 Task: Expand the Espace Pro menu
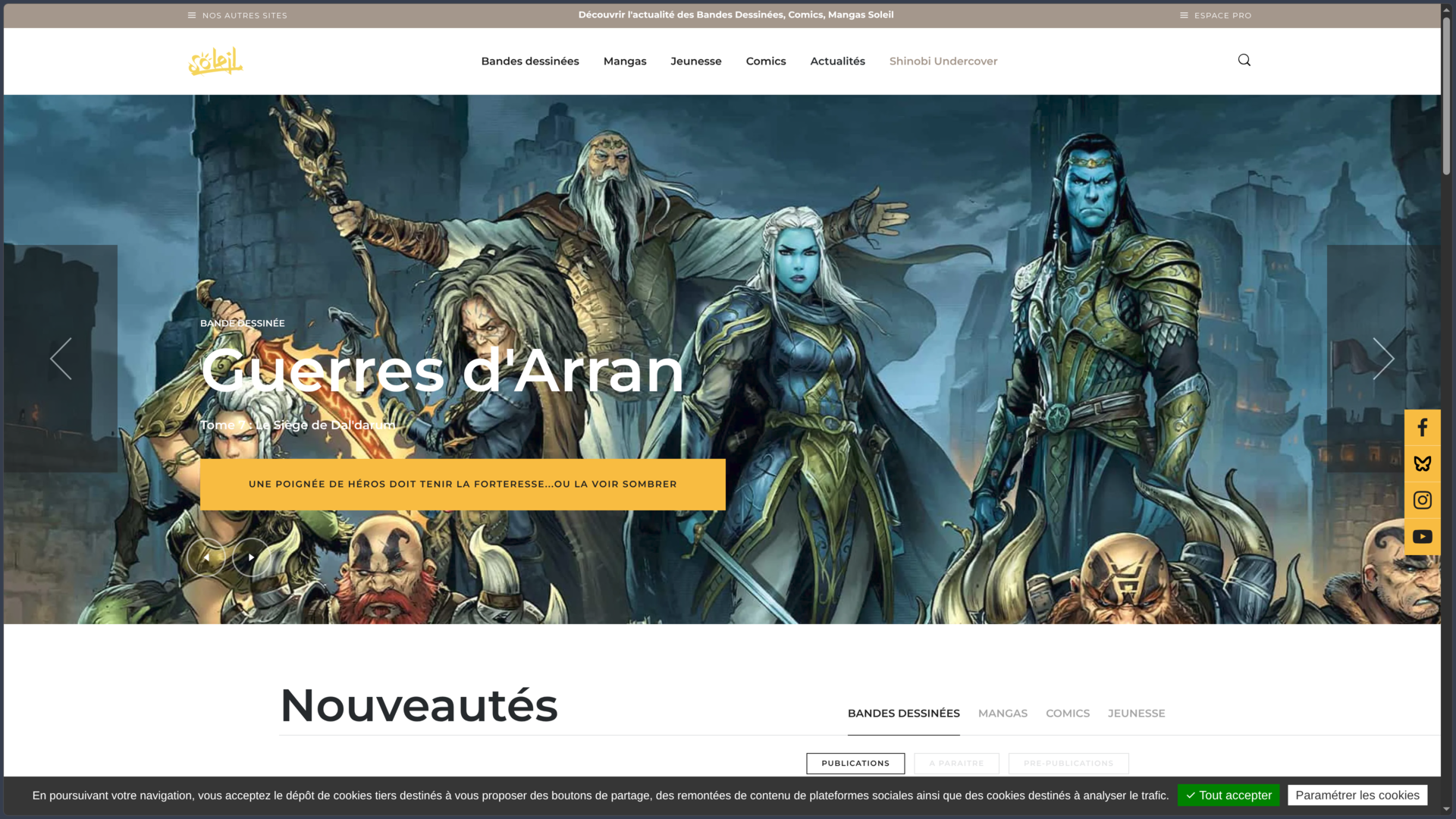pos(1216,15)
